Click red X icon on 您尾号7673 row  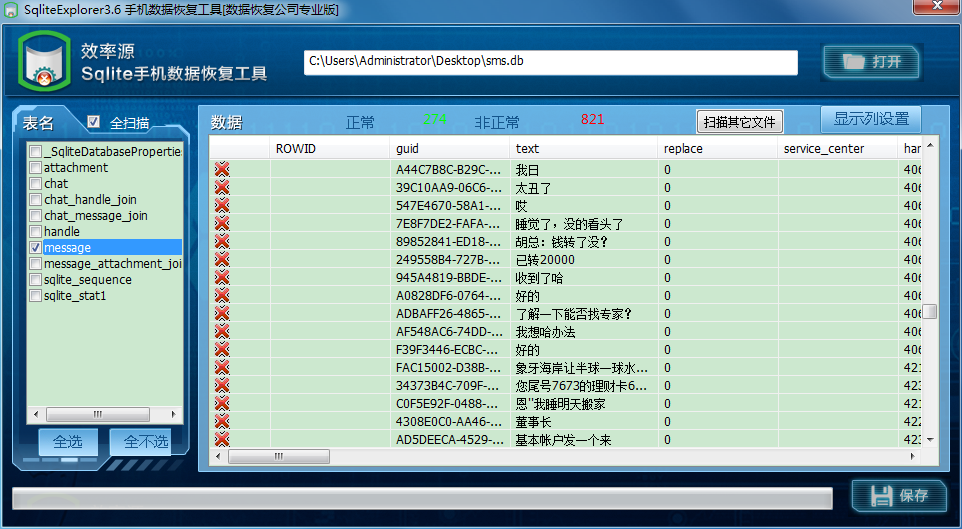click(221, 386)
